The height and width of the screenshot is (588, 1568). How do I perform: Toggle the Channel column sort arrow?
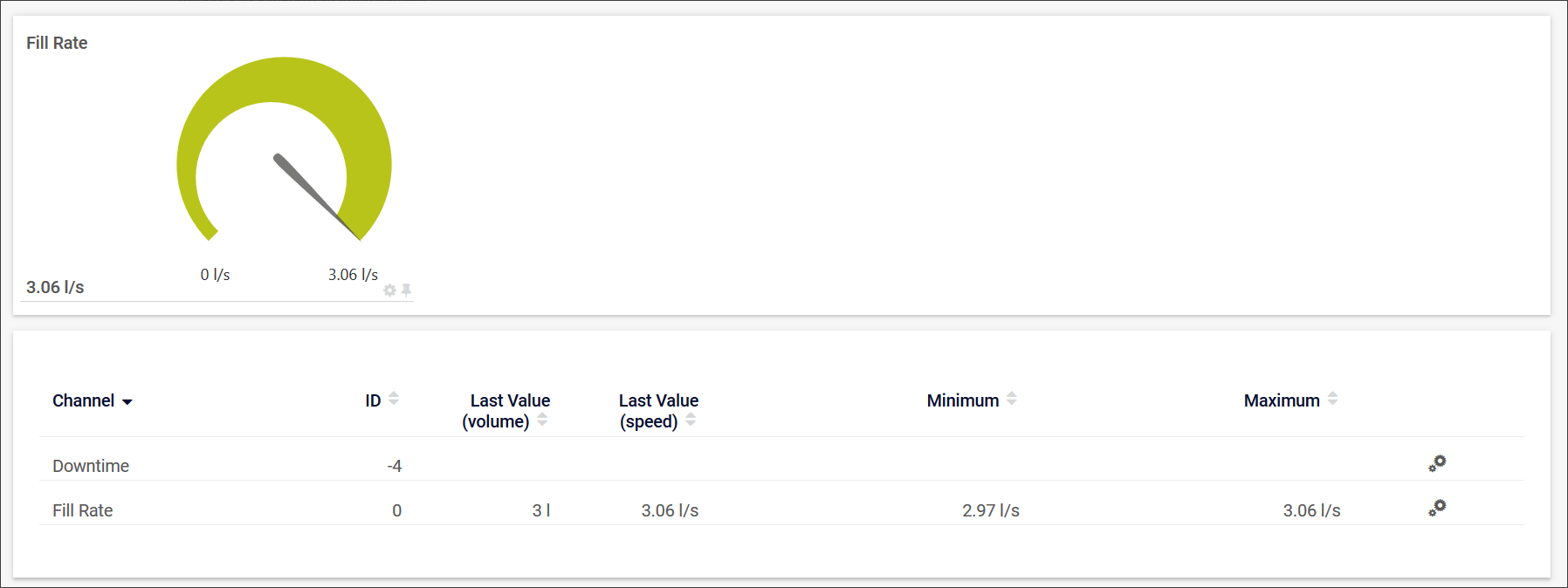(127, 401)
